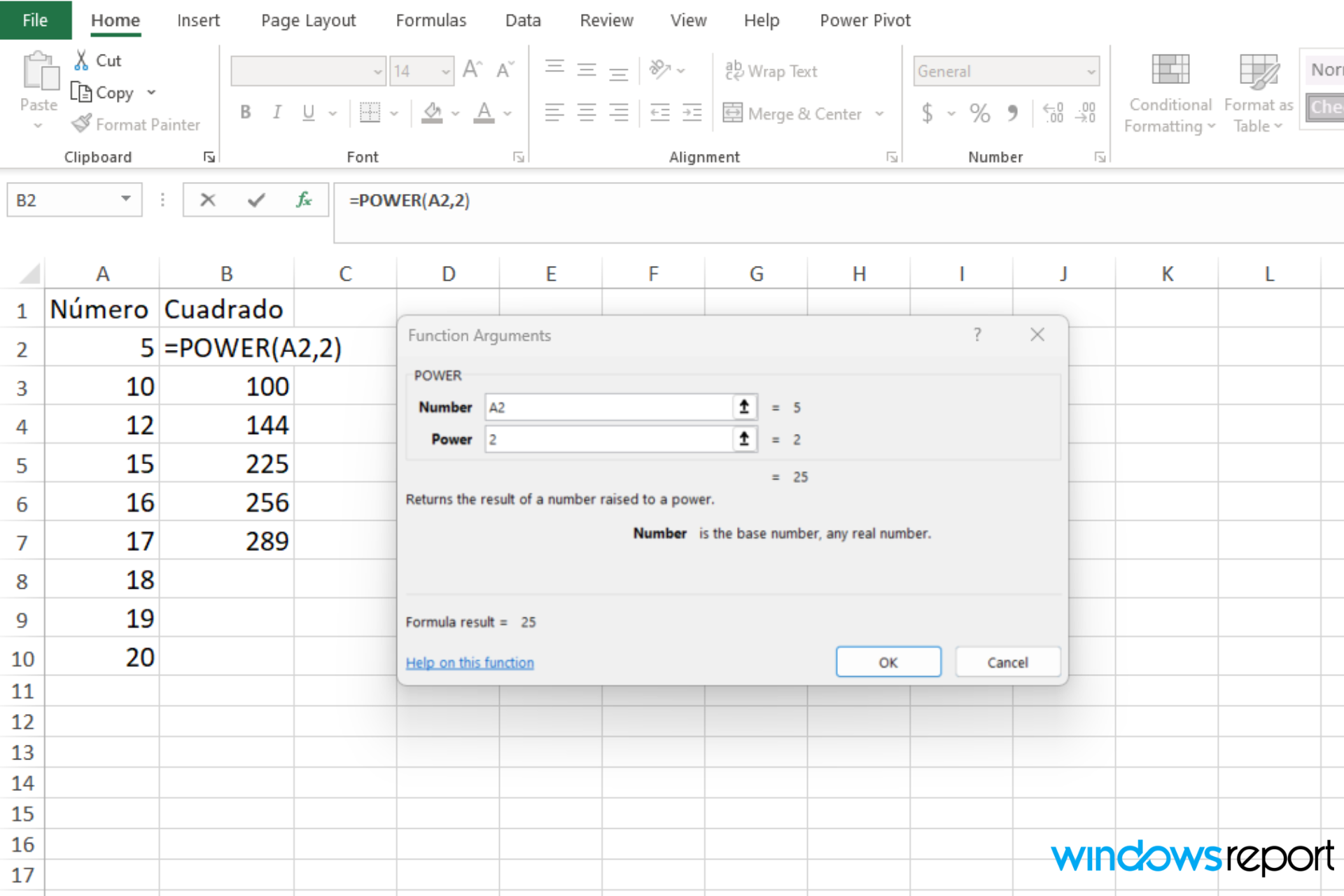The image size is (1344, 896).
Task: Click Help on this function link
Action: click(x=470, y=662)
